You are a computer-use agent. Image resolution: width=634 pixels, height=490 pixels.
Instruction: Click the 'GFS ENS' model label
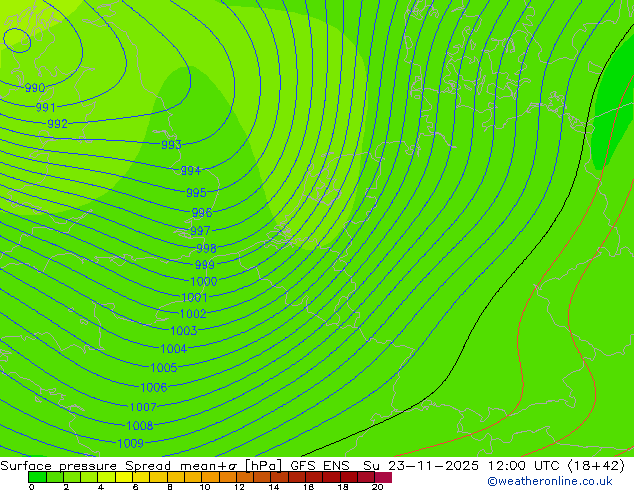(320, 466)
